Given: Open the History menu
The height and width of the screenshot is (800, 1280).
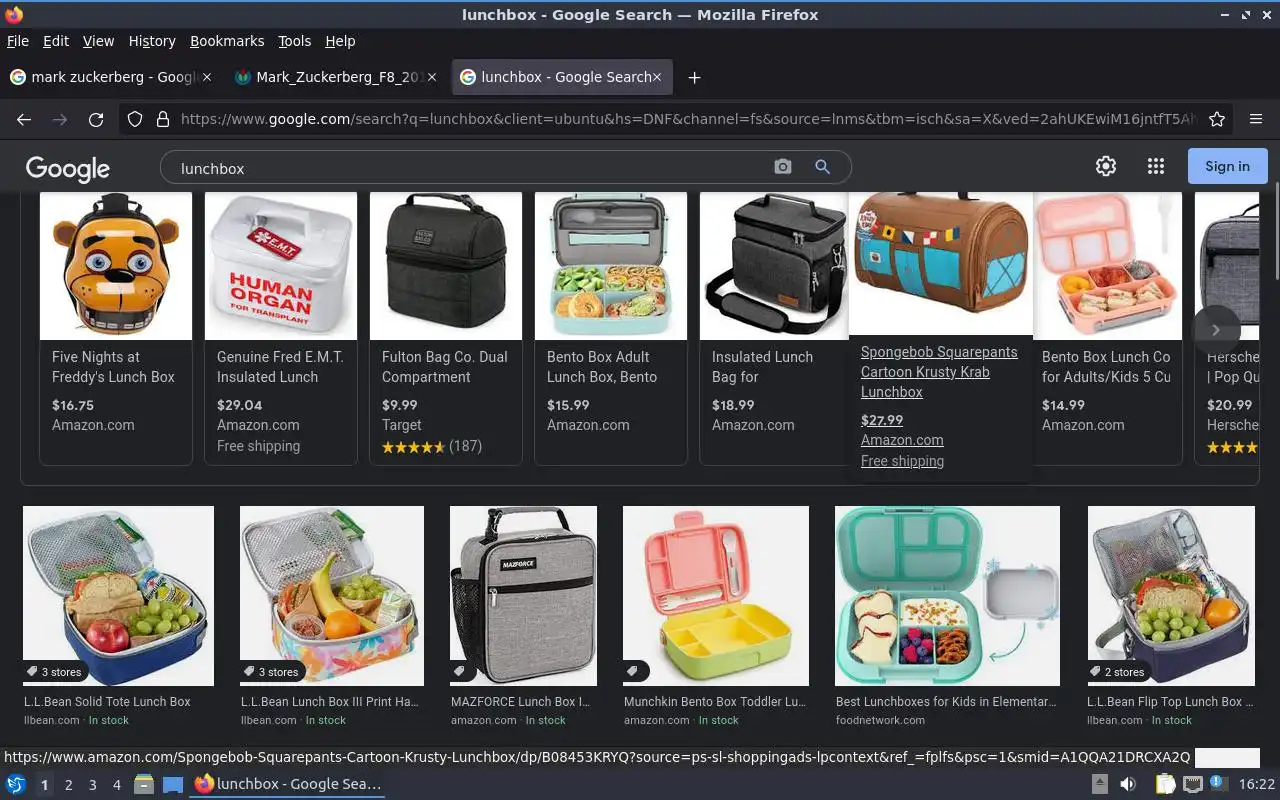Looking at the screenshot, I should pos(152,41).
